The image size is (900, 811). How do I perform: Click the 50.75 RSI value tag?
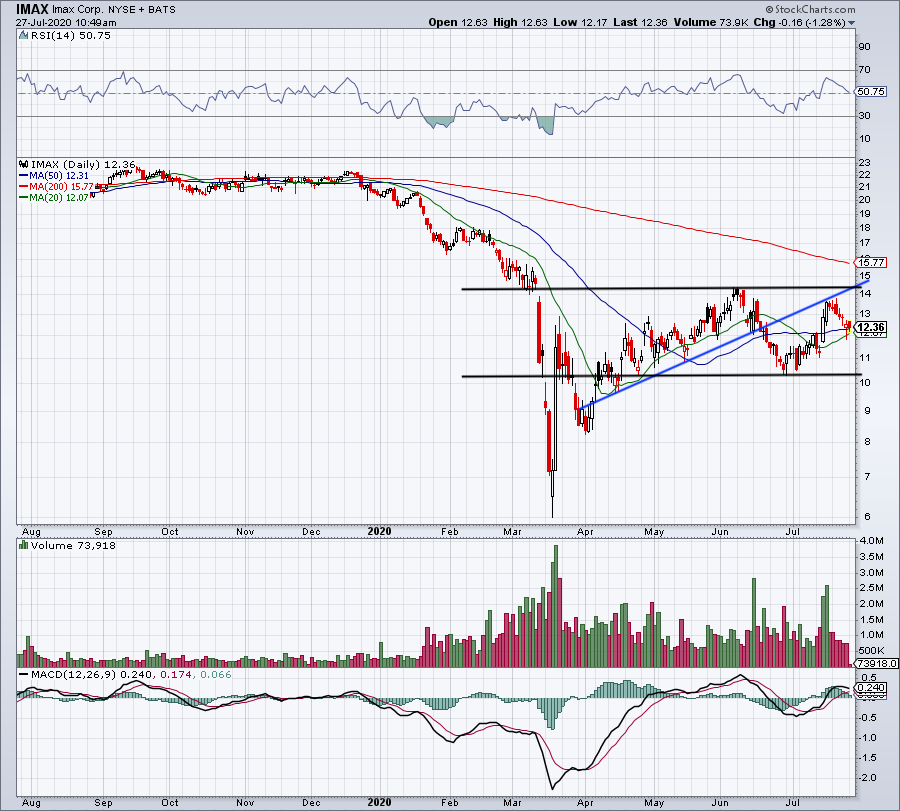pyautogui.click(x=871, y=91)
